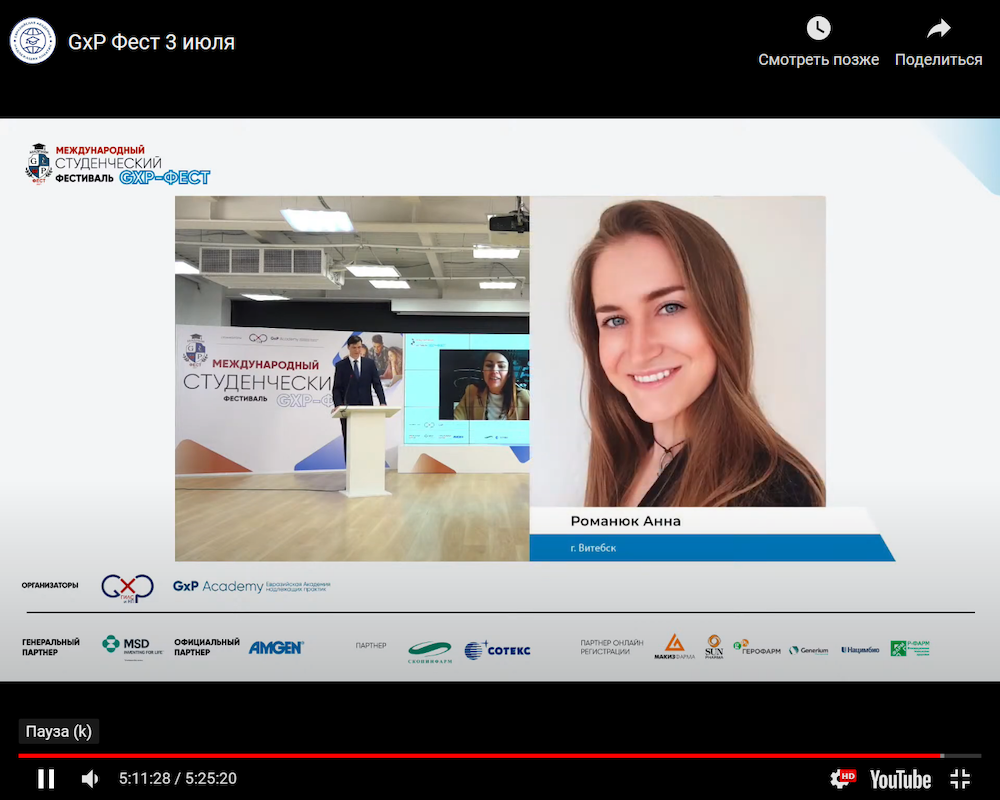Click the Поделиться share arrow icon

click(938, 29)
